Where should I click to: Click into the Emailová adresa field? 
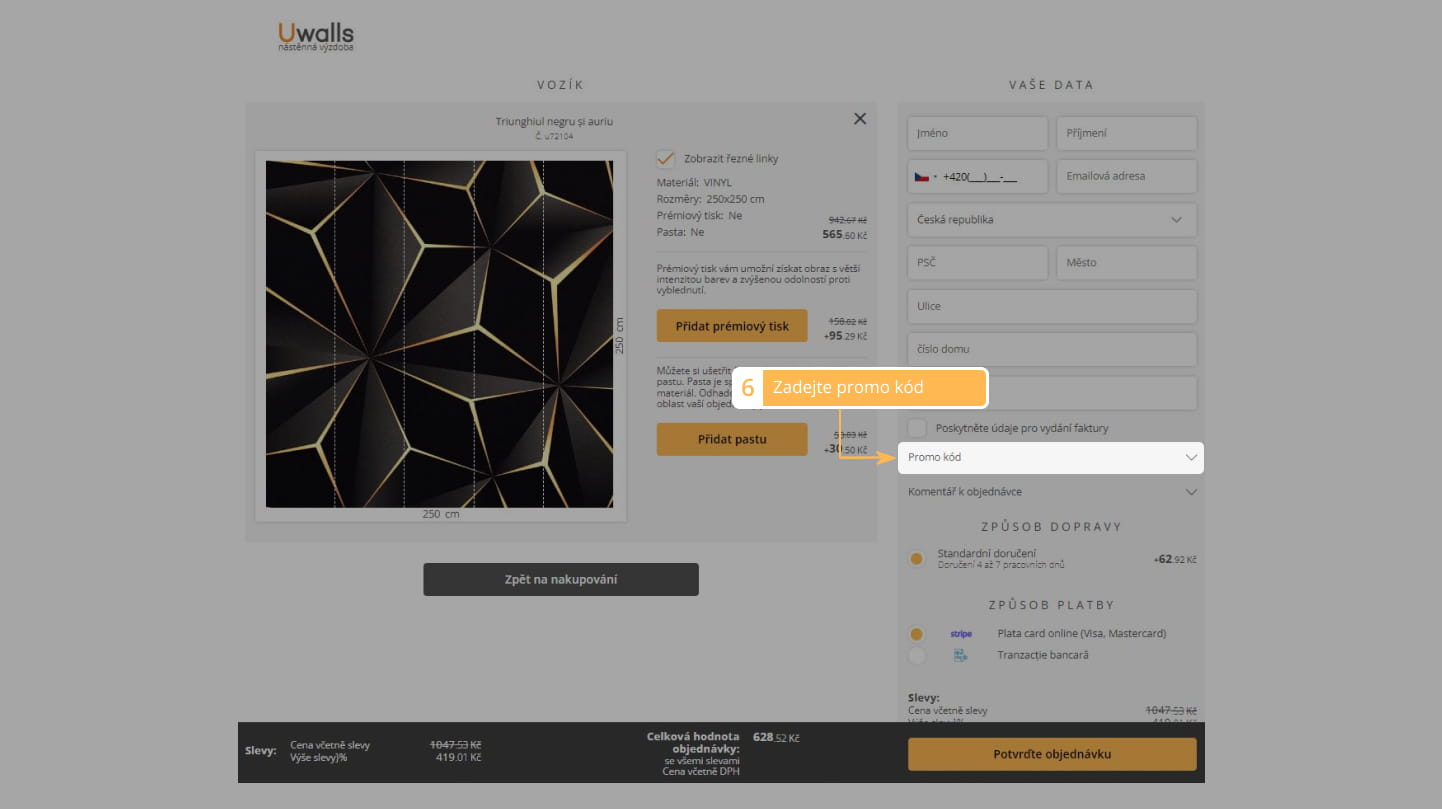(x=1126, y=176)
